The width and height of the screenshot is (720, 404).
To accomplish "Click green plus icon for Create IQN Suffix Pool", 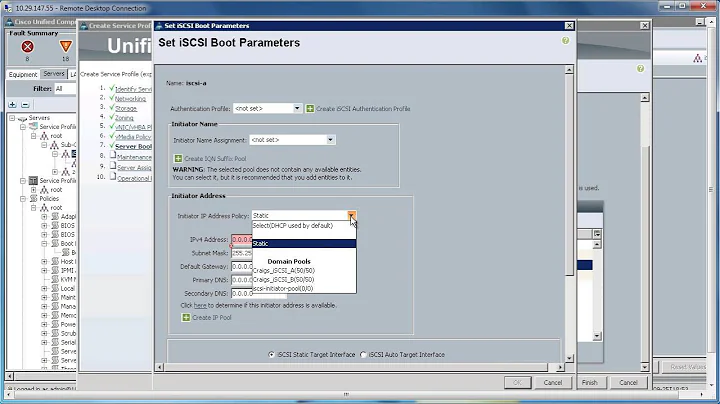I will (178, 158).
